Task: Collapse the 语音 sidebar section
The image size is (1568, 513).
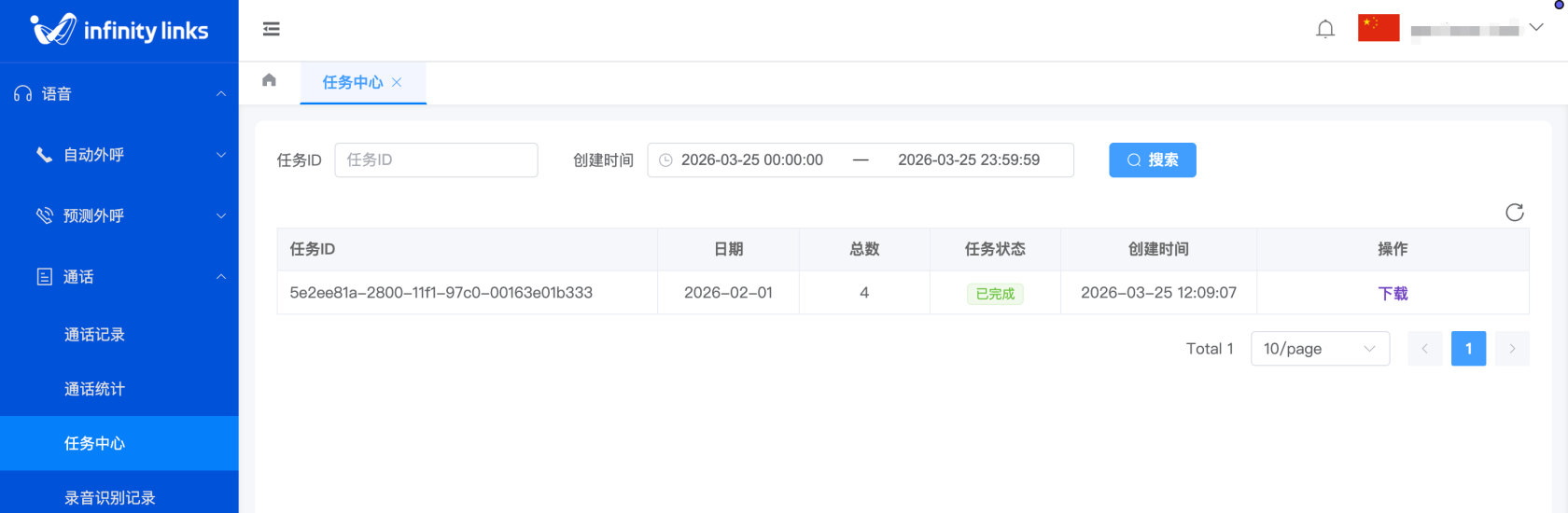Action: tap(221, 94)
